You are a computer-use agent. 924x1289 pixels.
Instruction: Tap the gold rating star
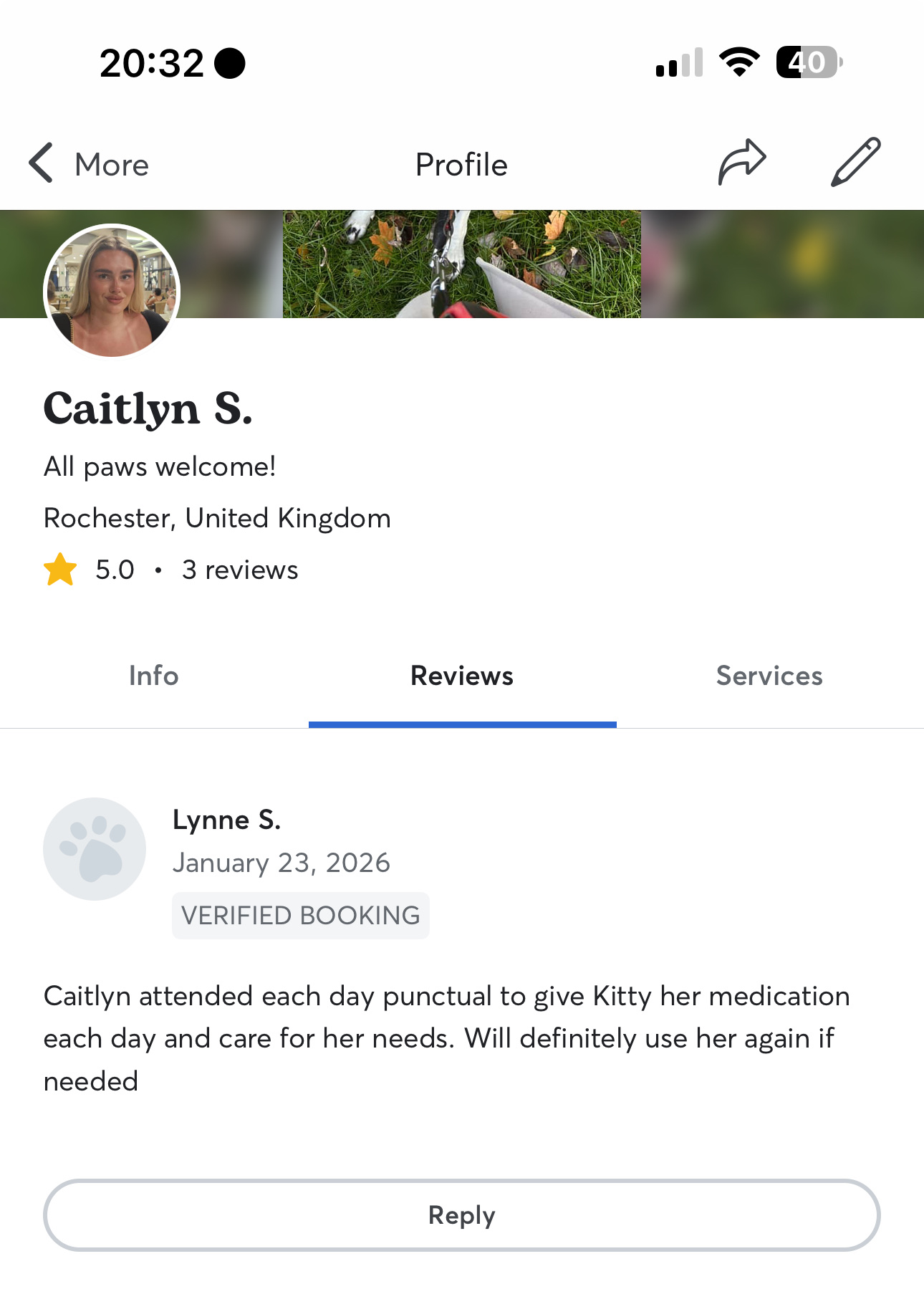(60, 570)
